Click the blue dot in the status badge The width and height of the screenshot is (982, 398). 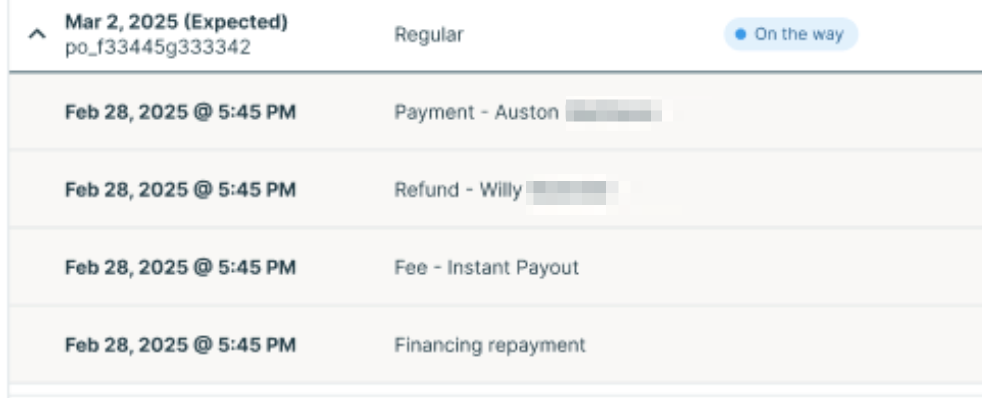pyautogui.click(x=740, y=34)
